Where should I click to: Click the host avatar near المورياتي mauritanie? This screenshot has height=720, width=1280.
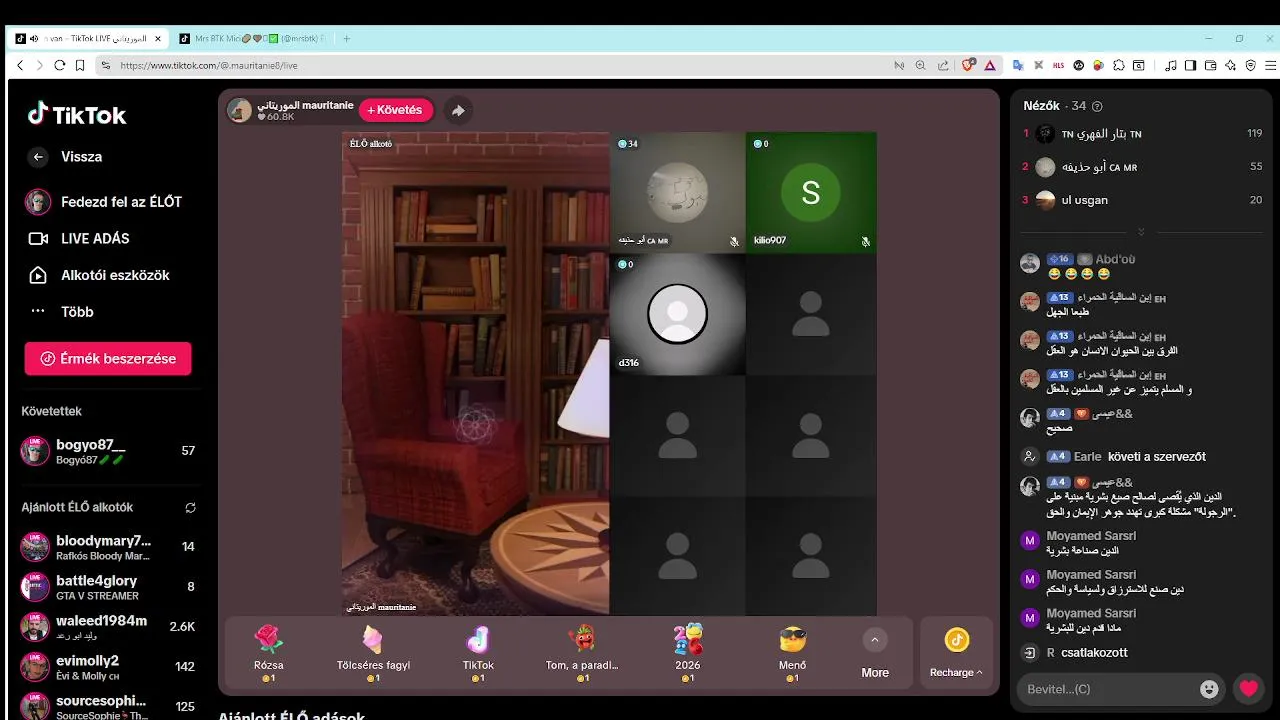click(x=239, y=110)
